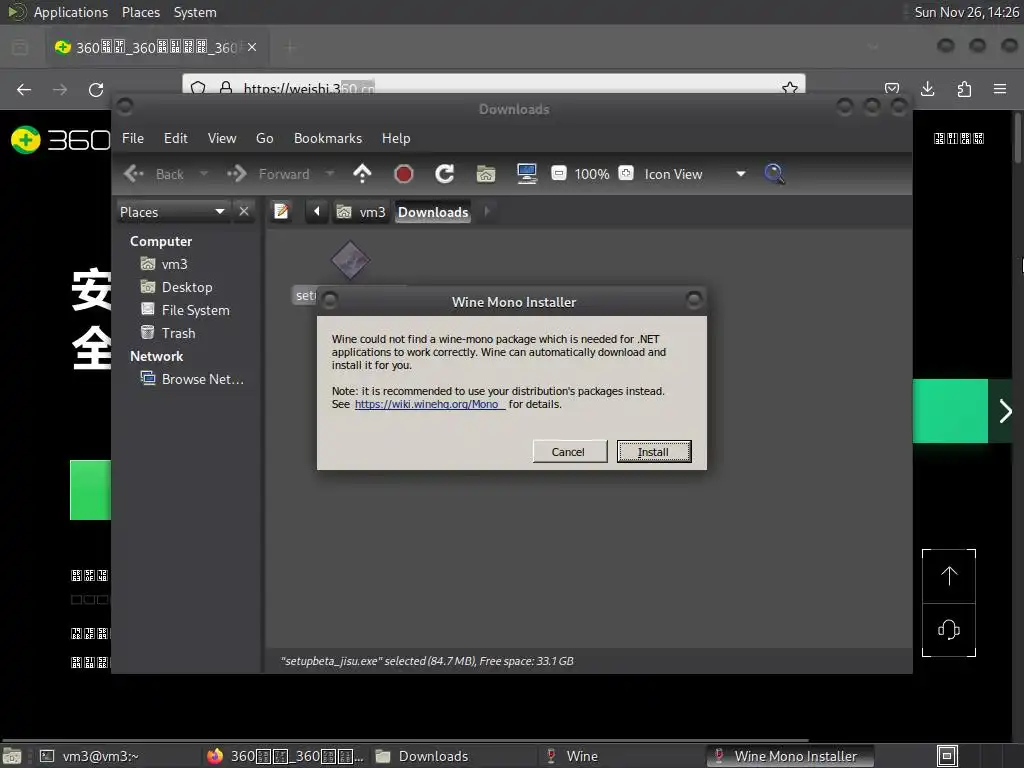Image resolution: width=1024 pixels, height=768 pixels.
Task: Click the file manager search magnifier
Action: pos(775,174)
